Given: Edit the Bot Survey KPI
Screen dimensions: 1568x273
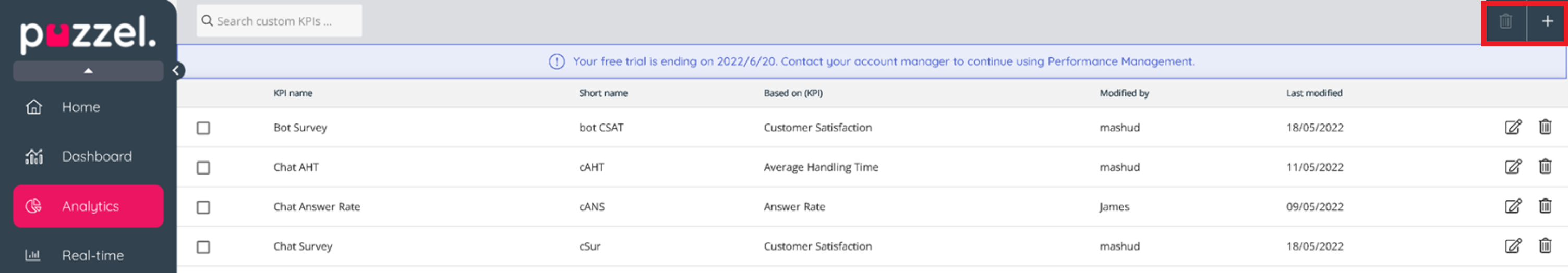Looking at the screenshot, I should click(x=1513, y=127).
